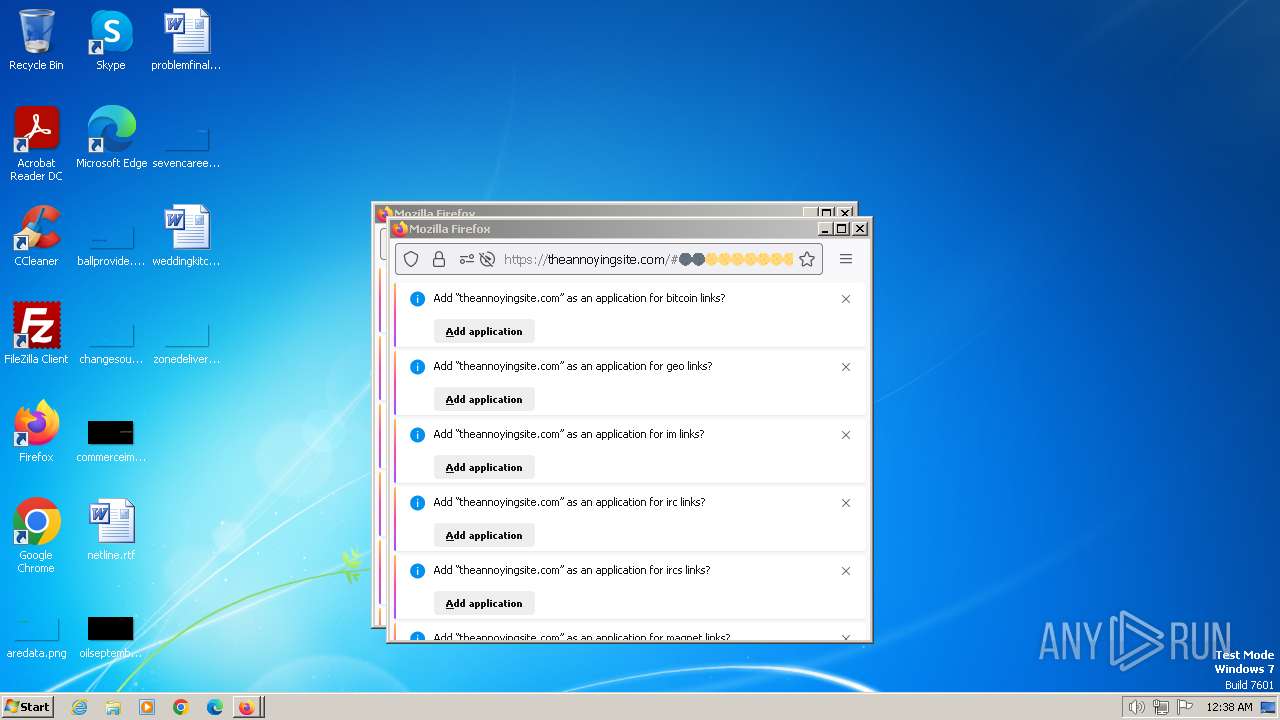This screenshot has width=1280, height=720.
Task: Close the background Mozilla Firefox window
Action: pyautogui.click(x=845, y=212)
